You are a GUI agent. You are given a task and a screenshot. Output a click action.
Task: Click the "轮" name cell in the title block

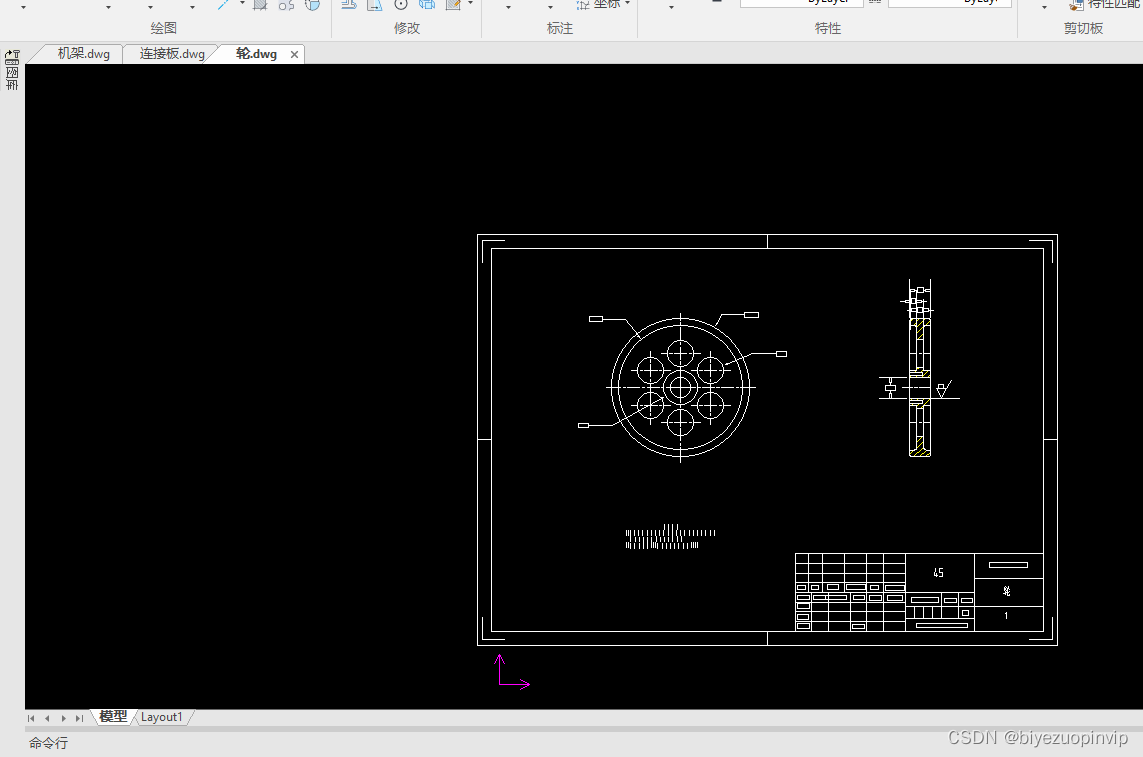point(1007,591)
